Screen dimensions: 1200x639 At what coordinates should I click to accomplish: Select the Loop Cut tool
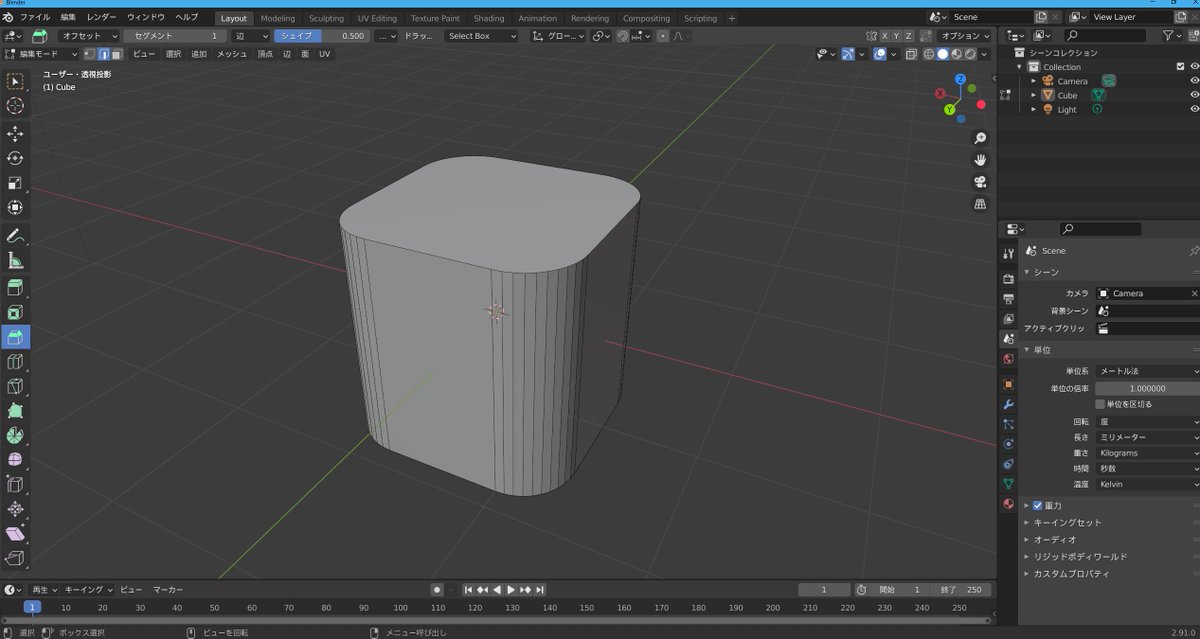pyautogui.click(x=15, y=362)
